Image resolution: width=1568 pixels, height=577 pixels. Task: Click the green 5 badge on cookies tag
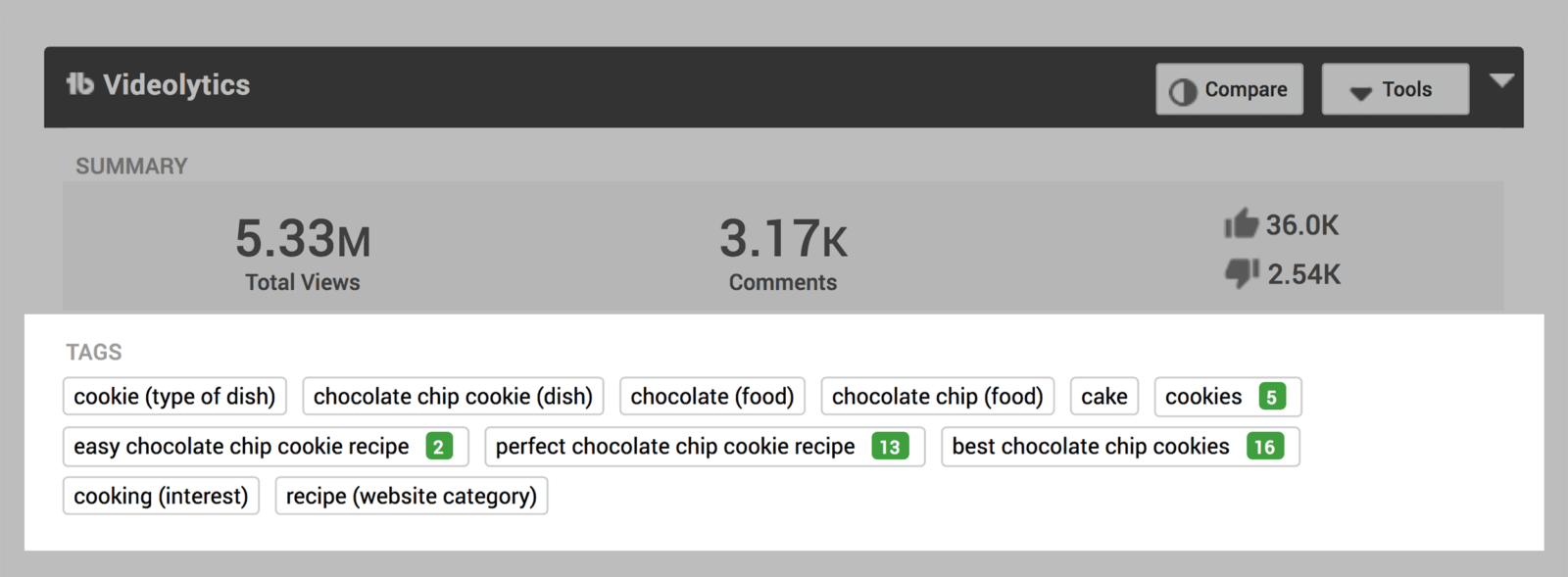(x=1271, y=397)
